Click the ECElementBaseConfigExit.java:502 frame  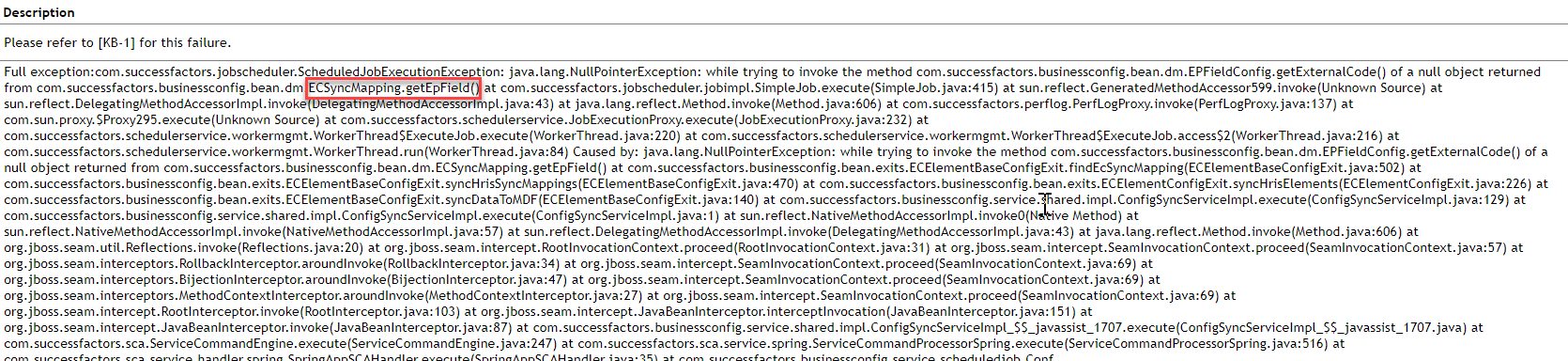(1296, 167)
